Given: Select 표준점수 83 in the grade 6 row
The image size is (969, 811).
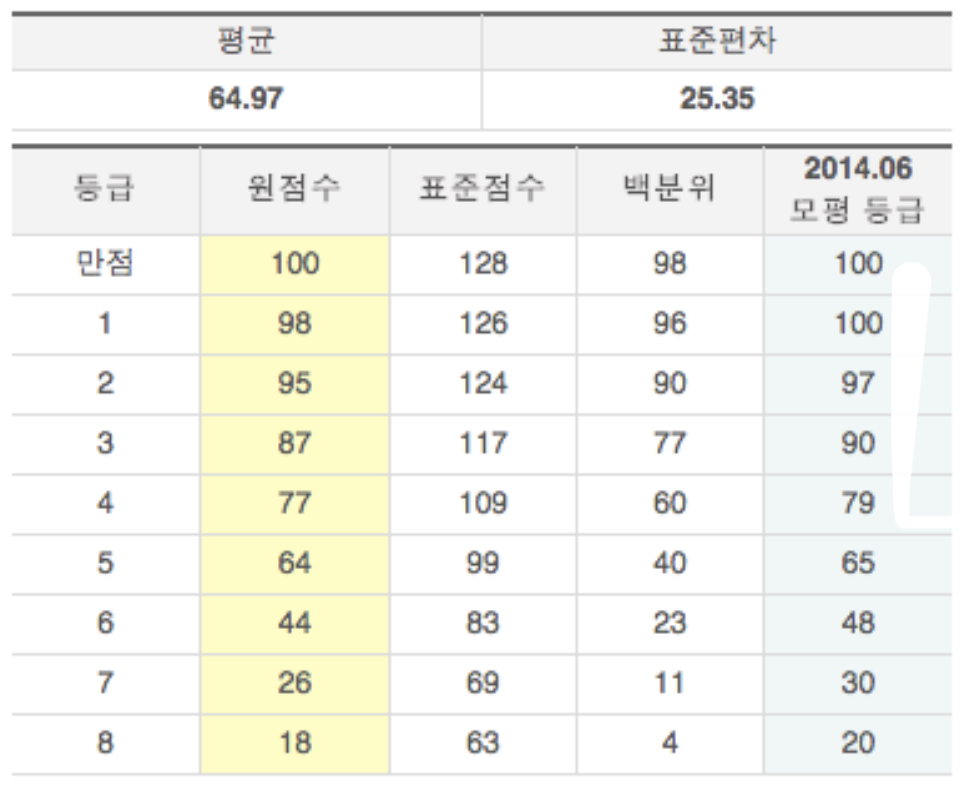Looking at the screenshot, I should coord(483,624).
